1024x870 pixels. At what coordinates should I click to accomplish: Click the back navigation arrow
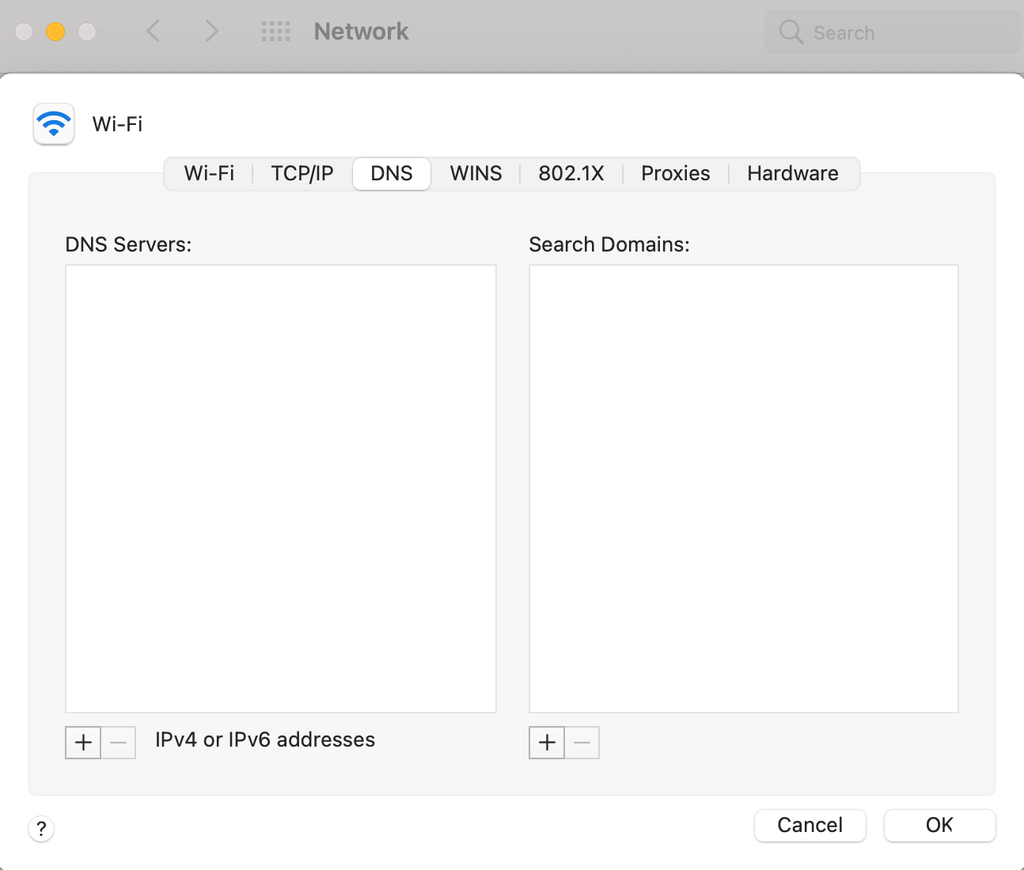152,31
